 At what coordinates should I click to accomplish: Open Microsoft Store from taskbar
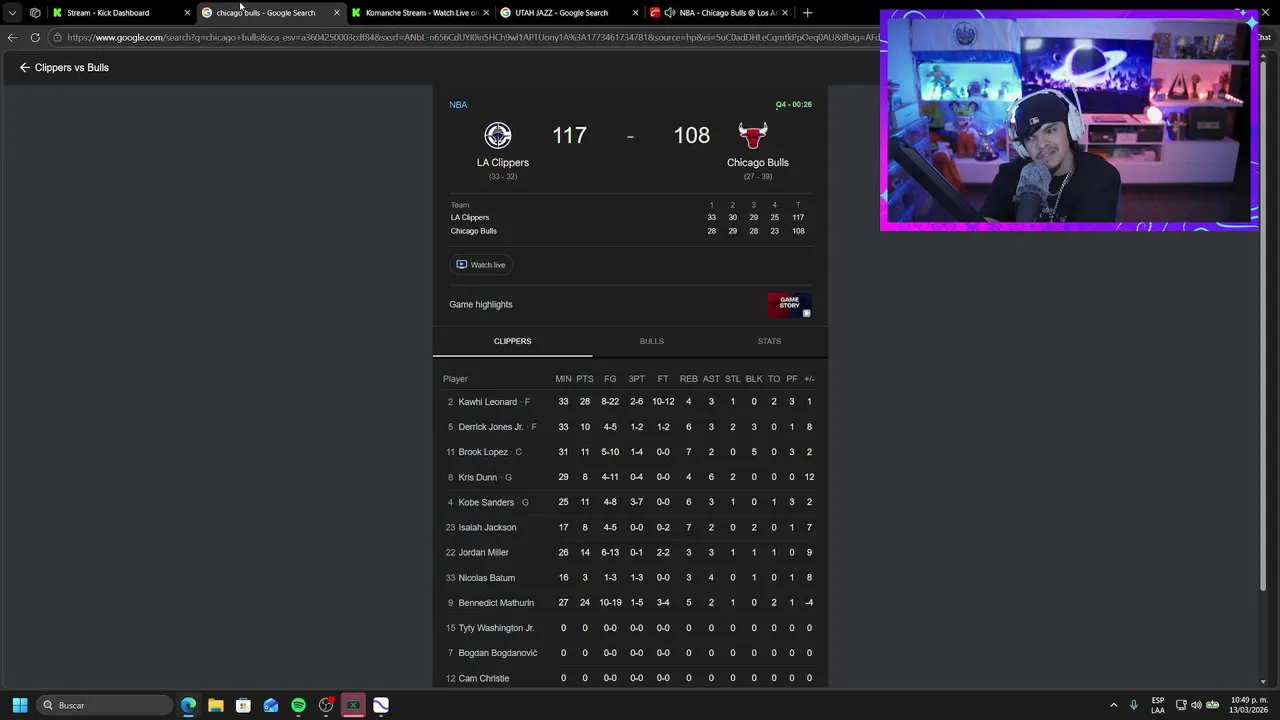tap(243, 705)
